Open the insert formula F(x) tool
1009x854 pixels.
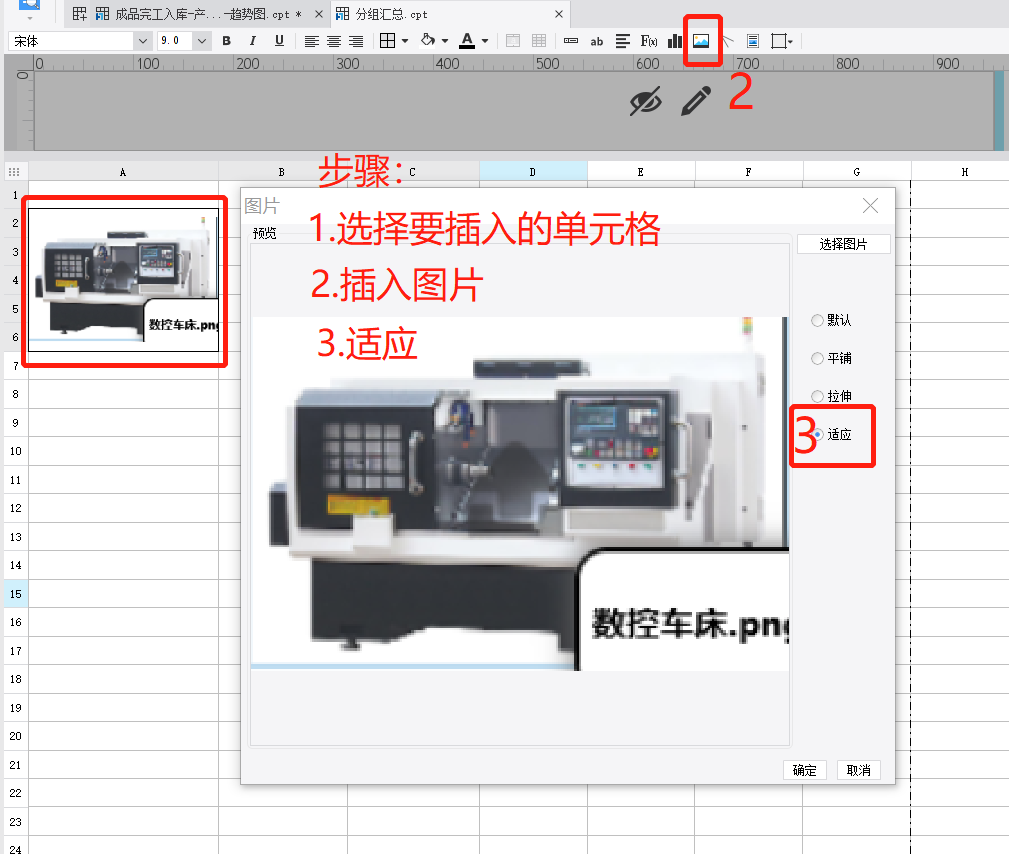pos(649,41)
